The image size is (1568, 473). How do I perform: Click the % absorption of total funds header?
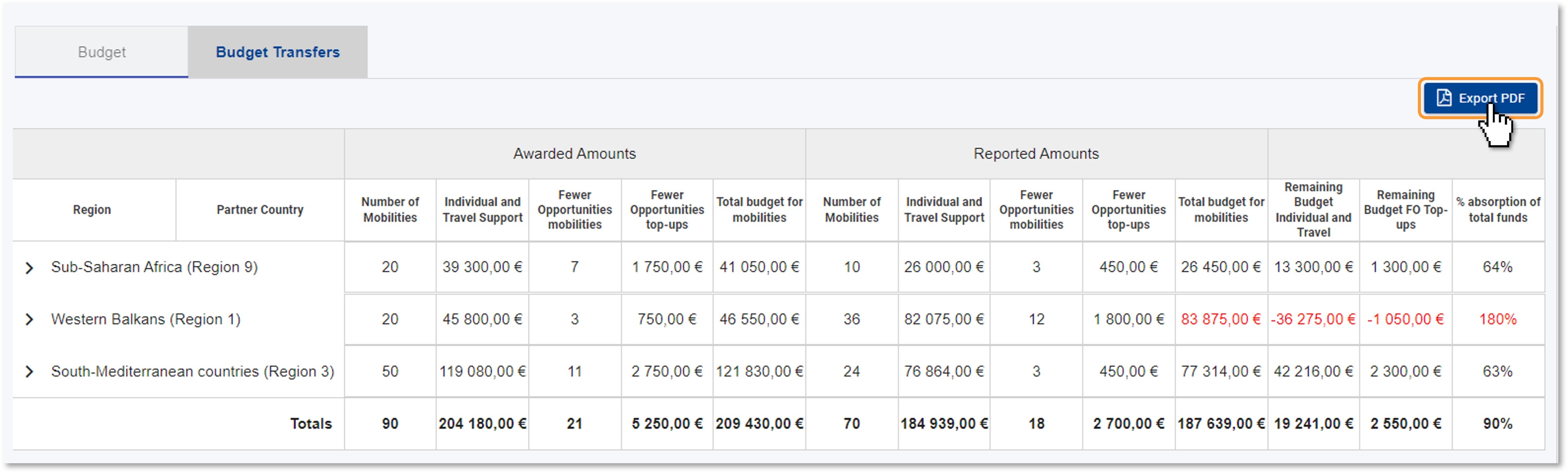[1498, 210]
